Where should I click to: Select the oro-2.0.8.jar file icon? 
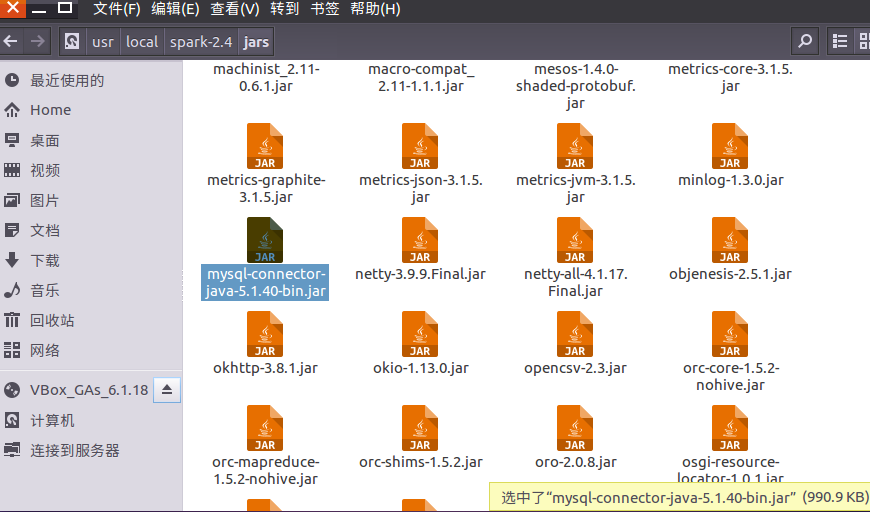point(575,428)
